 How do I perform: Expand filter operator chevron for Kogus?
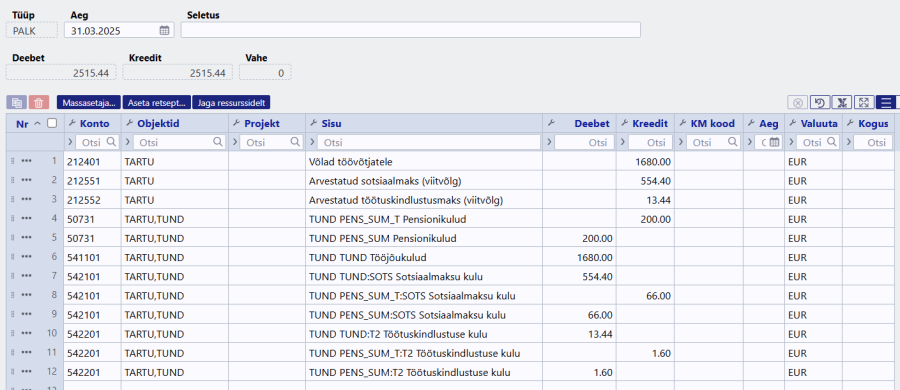(x=848, y=142)
